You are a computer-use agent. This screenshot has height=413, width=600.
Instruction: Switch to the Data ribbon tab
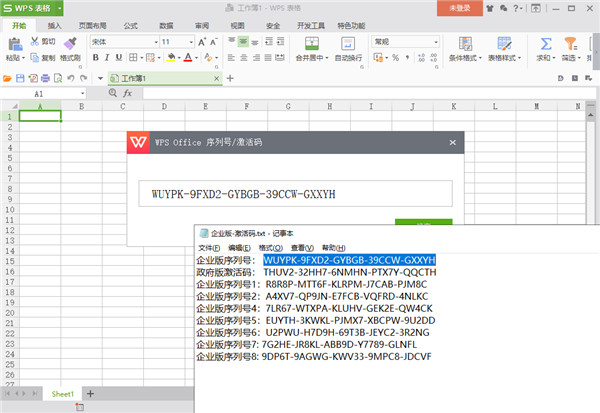[x=166, y=26]
